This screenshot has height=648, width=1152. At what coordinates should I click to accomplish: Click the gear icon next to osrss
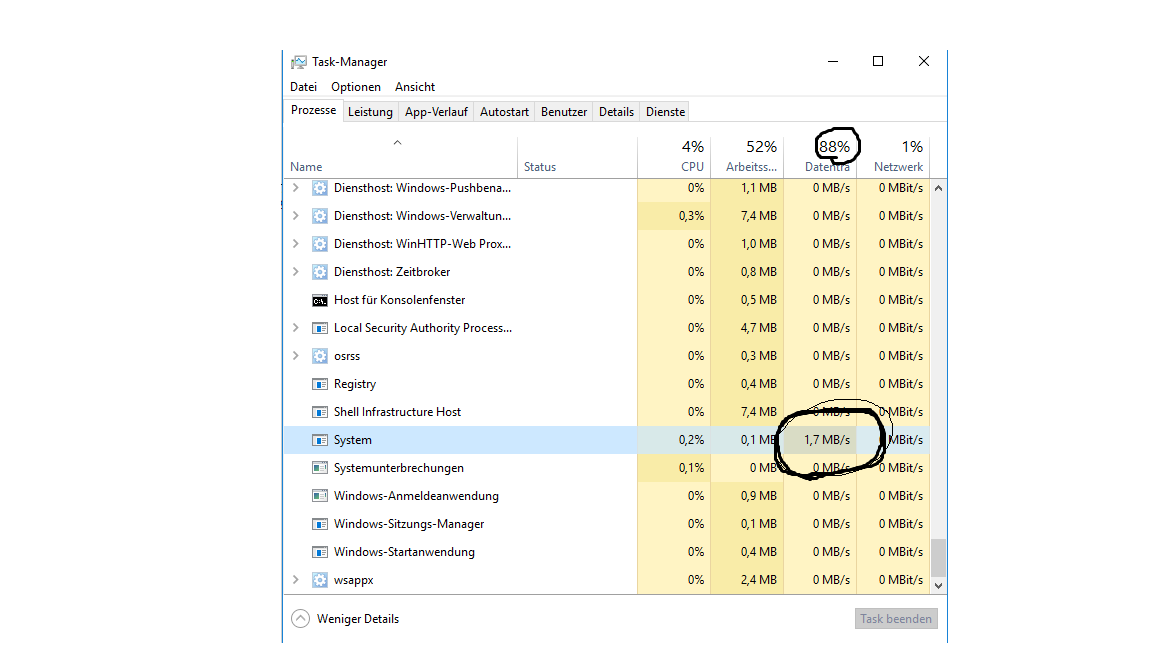[320, 356]
